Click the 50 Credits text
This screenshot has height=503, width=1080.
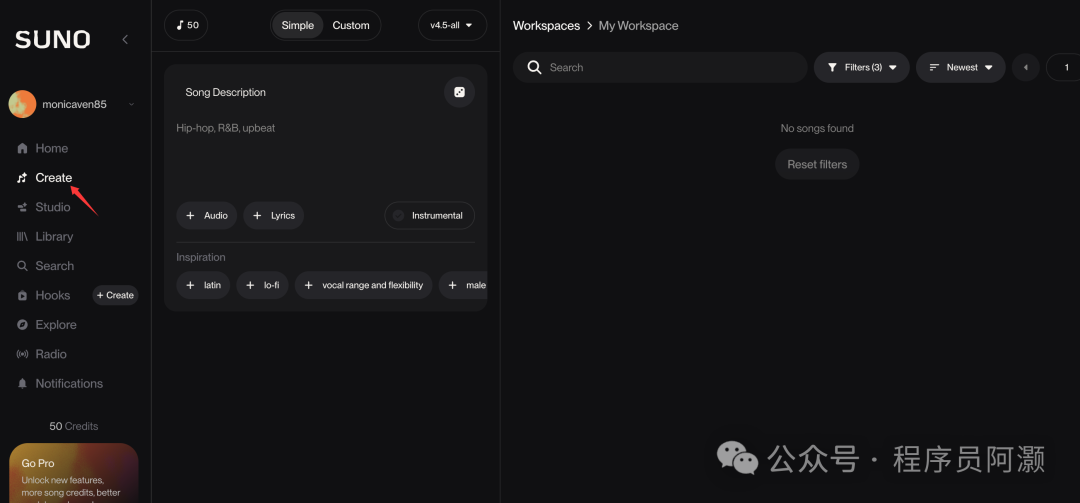coord(74,427)
